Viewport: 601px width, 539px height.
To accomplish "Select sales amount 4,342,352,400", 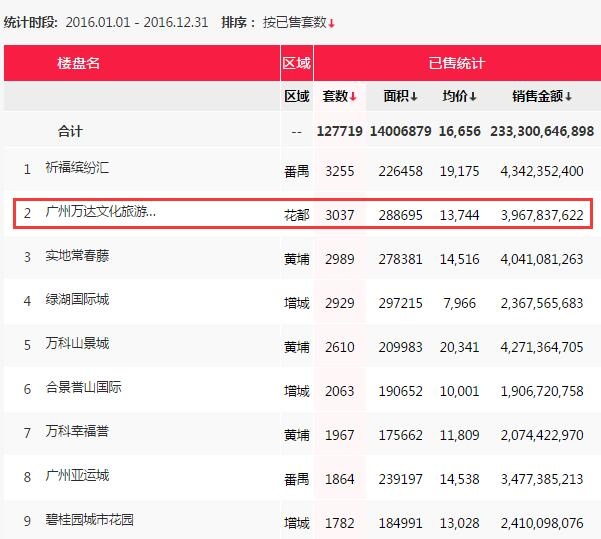I will pos(542,171).
